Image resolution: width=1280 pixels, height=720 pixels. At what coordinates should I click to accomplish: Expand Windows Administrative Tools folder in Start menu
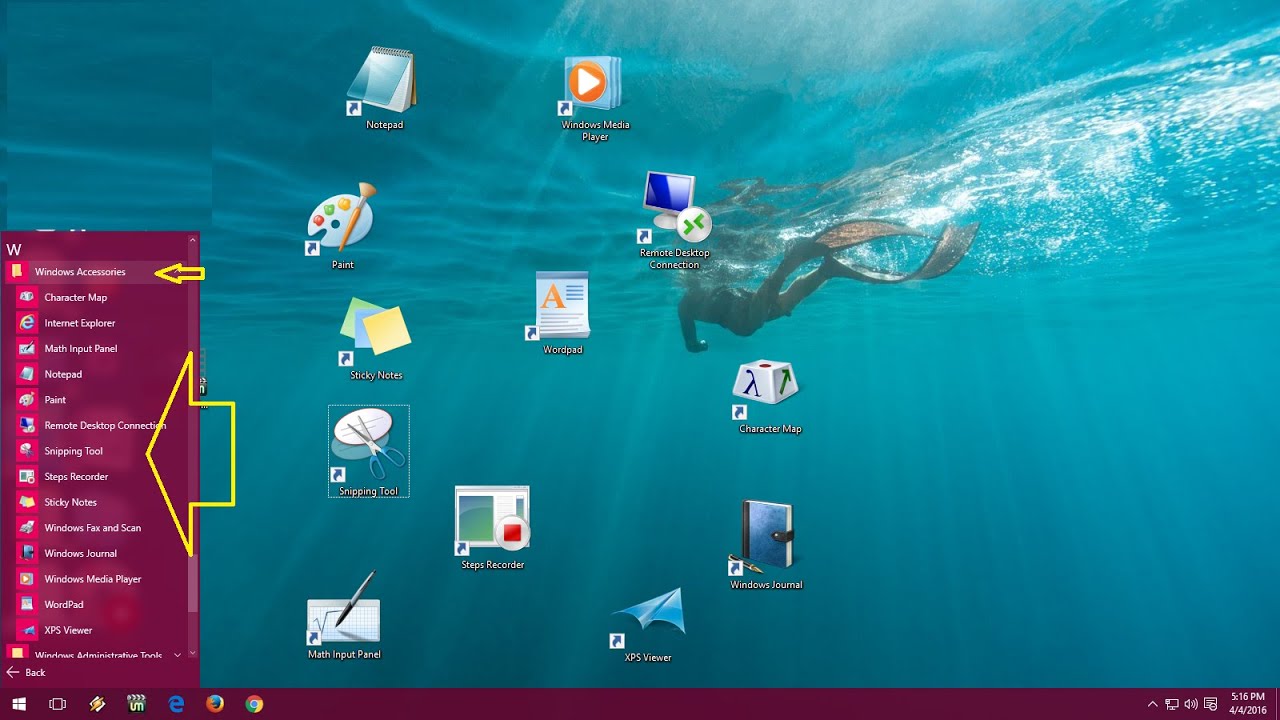click(x=95, y=655)
